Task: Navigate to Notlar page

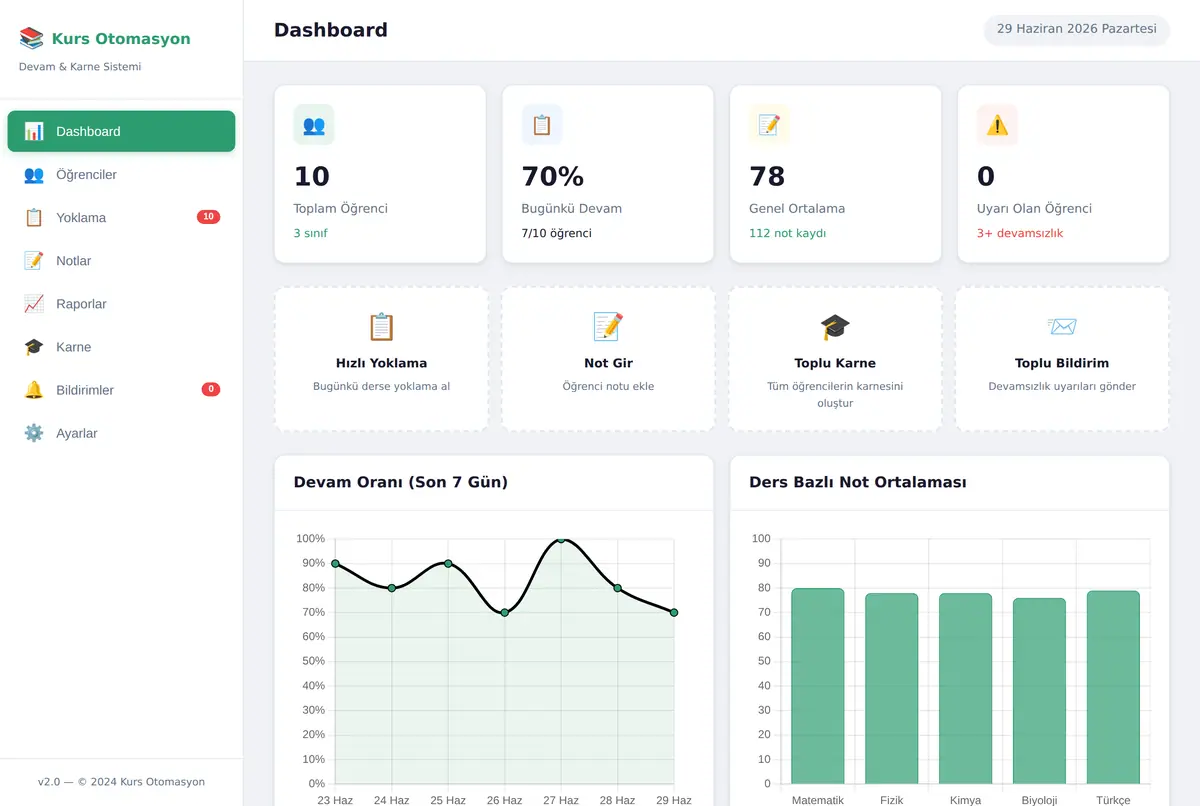Action: [121, 260]
